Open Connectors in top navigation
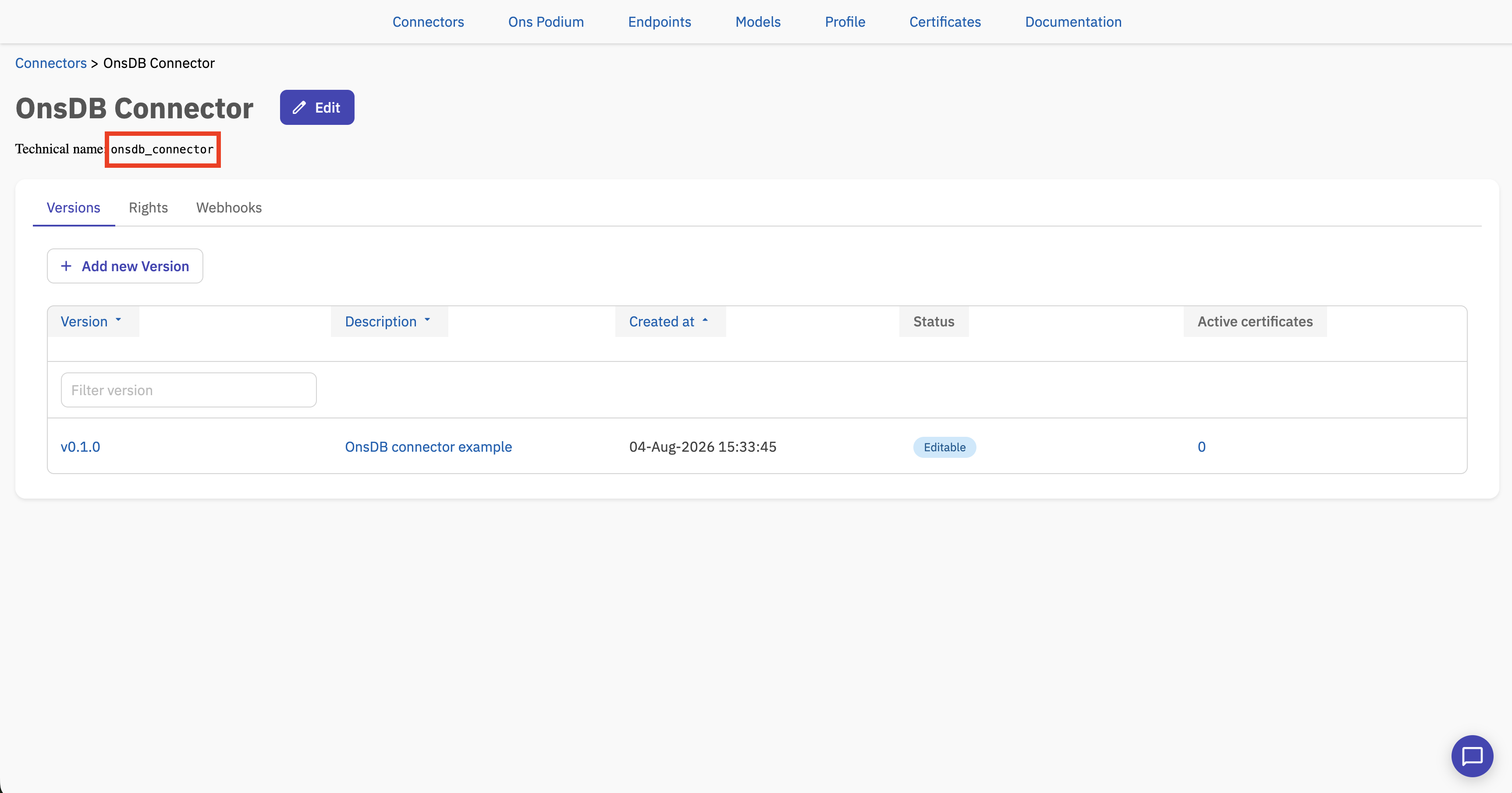 pyautogui.click(x=428, y=22)
